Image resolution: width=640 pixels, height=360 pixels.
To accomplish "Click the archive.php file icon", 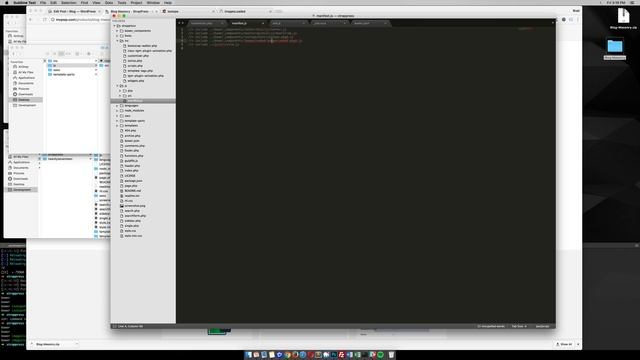I will (122, 136).
